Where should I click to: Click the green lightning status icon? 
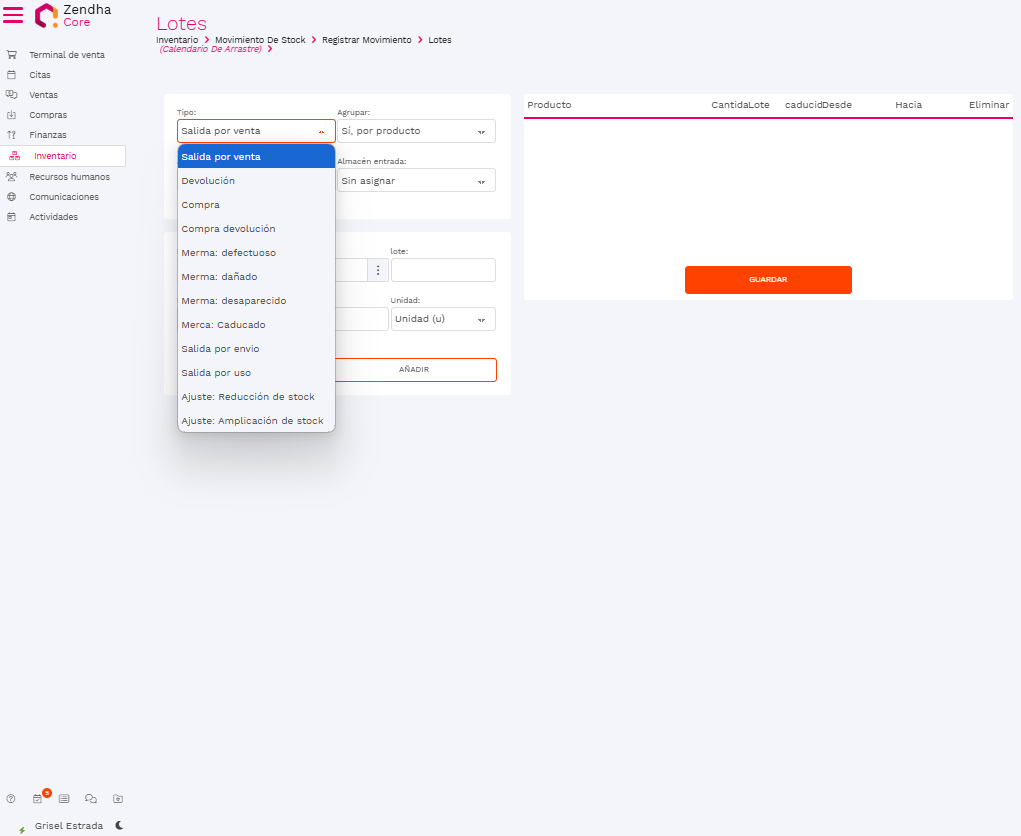pyautogui.click(x=22, y=830)
